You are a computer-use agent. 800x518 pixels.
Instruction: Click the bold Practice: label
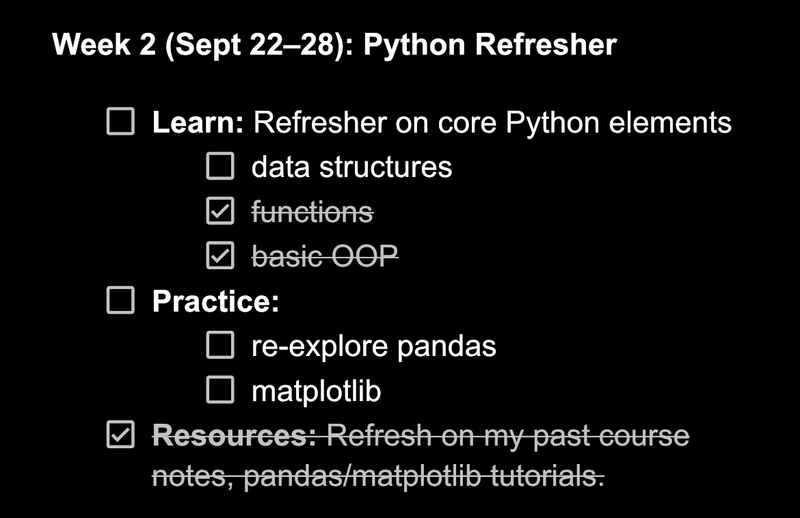click(x=215, y=301)
